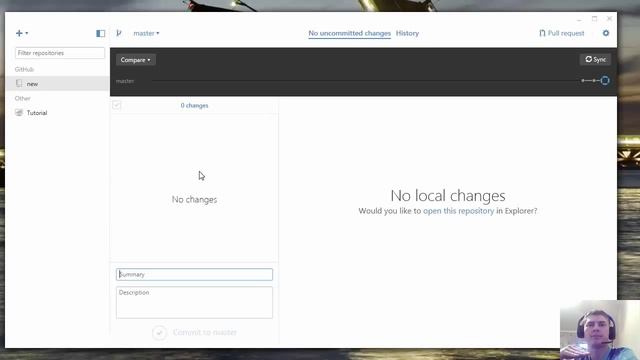Sync the repository with remote
640x360 pixels.
[x=595, y=60]
